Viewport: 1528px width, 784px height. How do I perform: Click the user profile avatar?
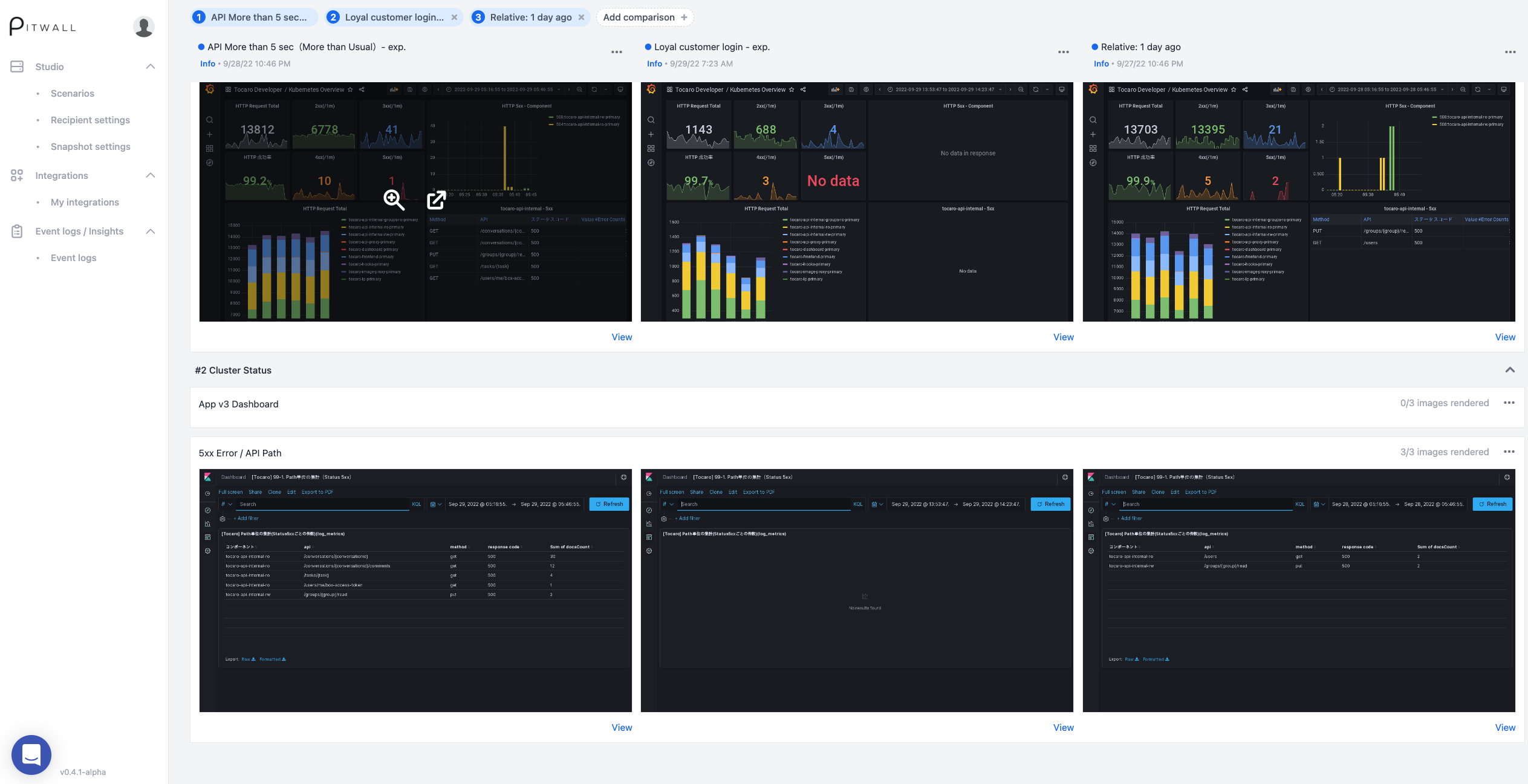[143, 27]
